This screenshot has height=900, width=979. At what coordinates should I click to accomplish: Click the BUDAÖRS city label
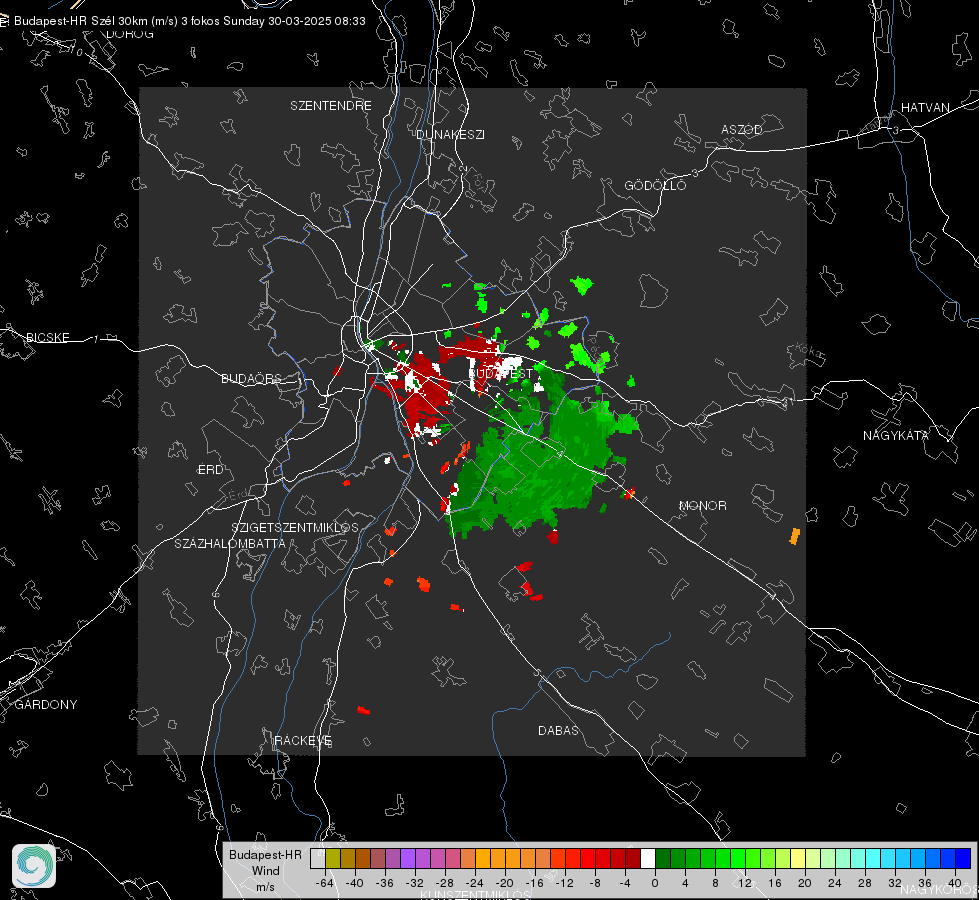[252, 378]
